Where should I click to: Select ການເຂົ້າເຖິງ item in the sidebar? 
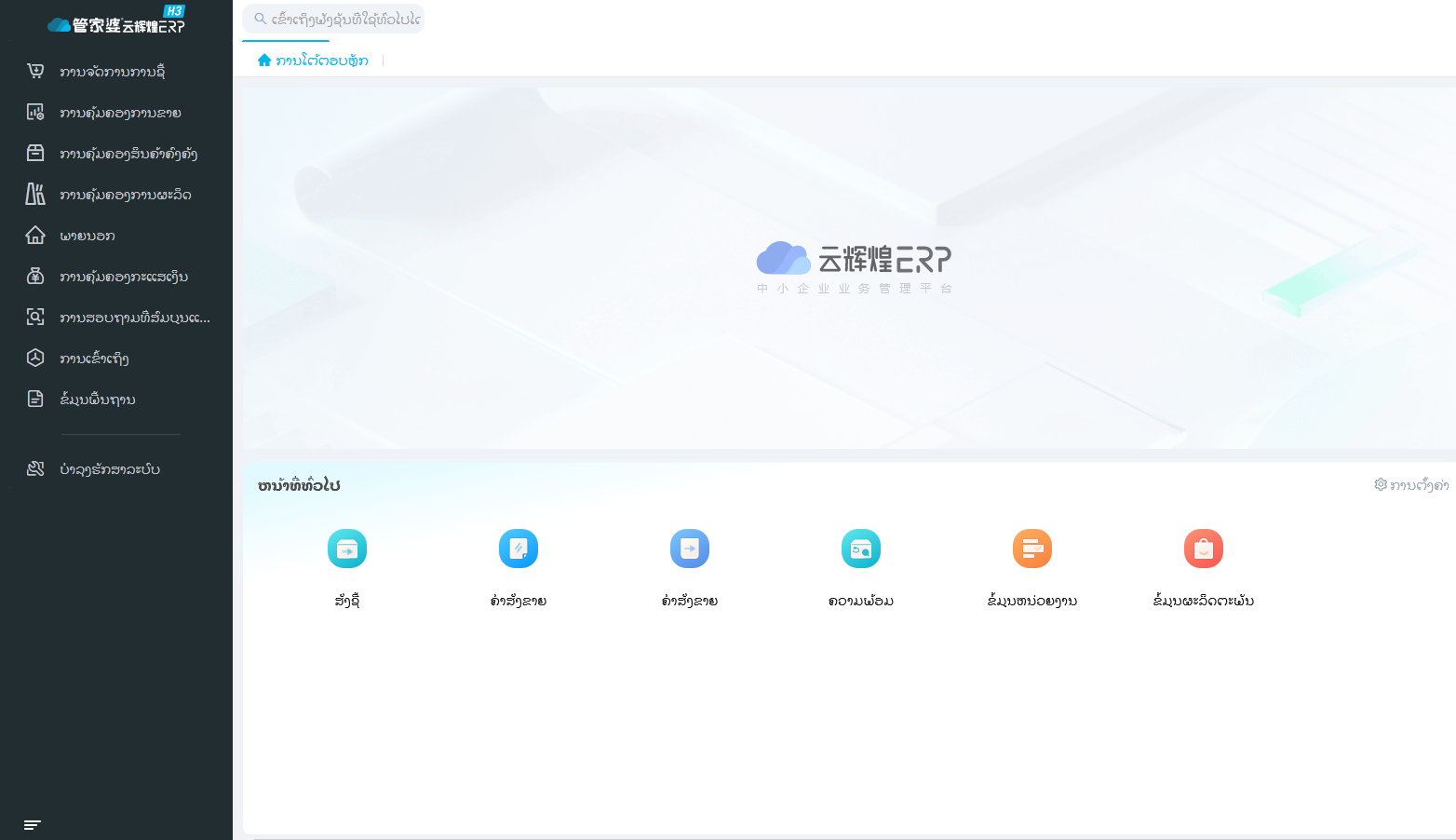click(94, 359)
